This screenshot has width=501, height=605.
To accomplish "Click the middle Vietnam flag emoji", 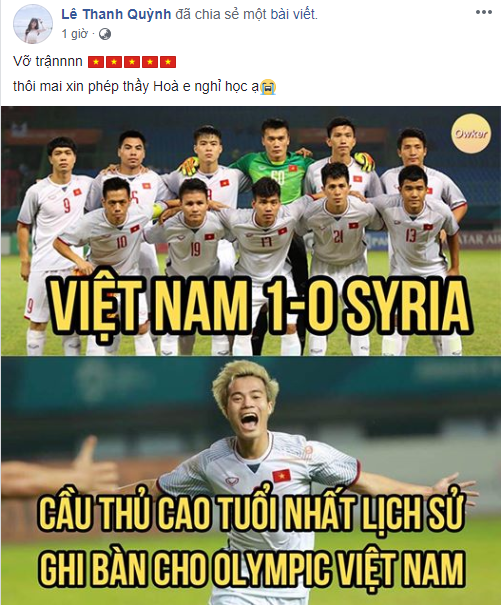I will tap(132, 62).
